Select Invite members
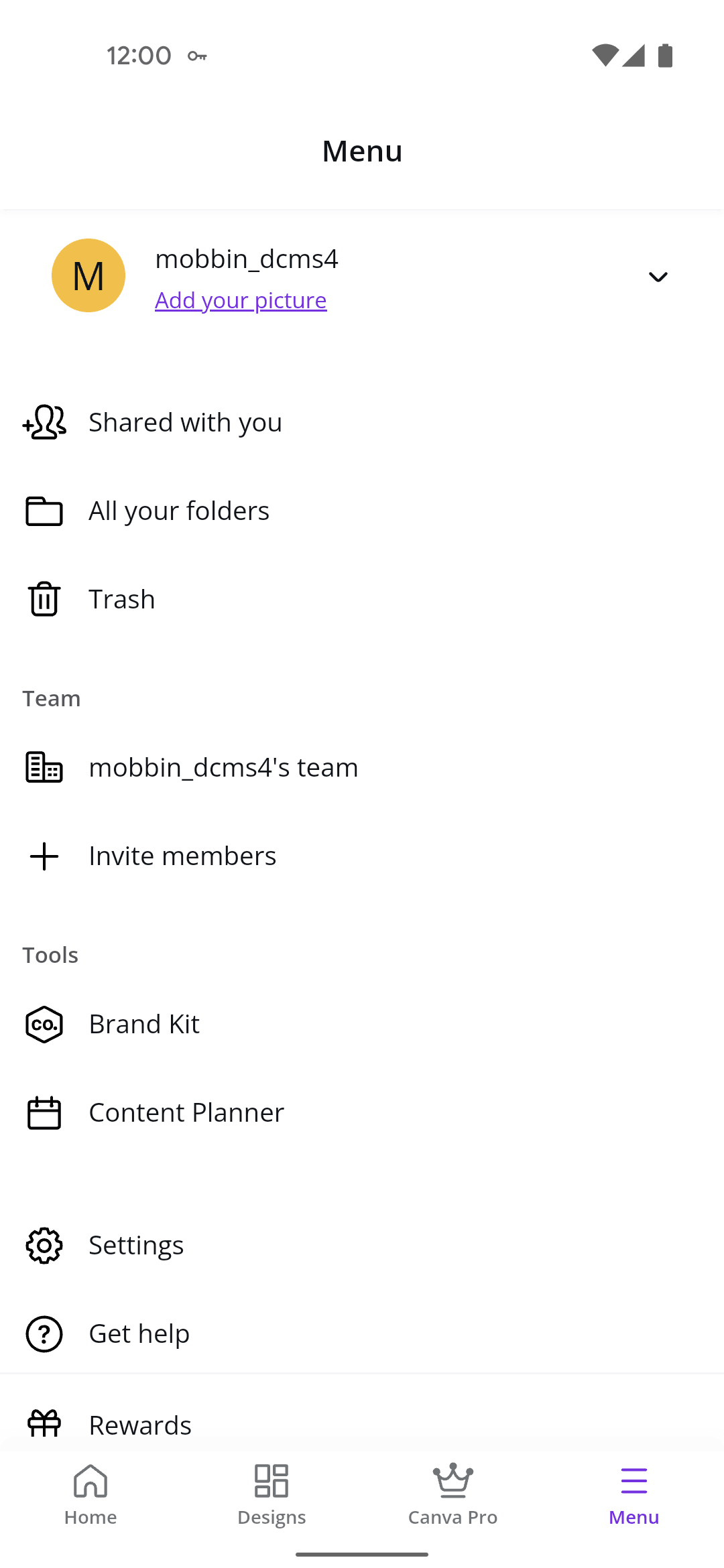 coord(362,856)
